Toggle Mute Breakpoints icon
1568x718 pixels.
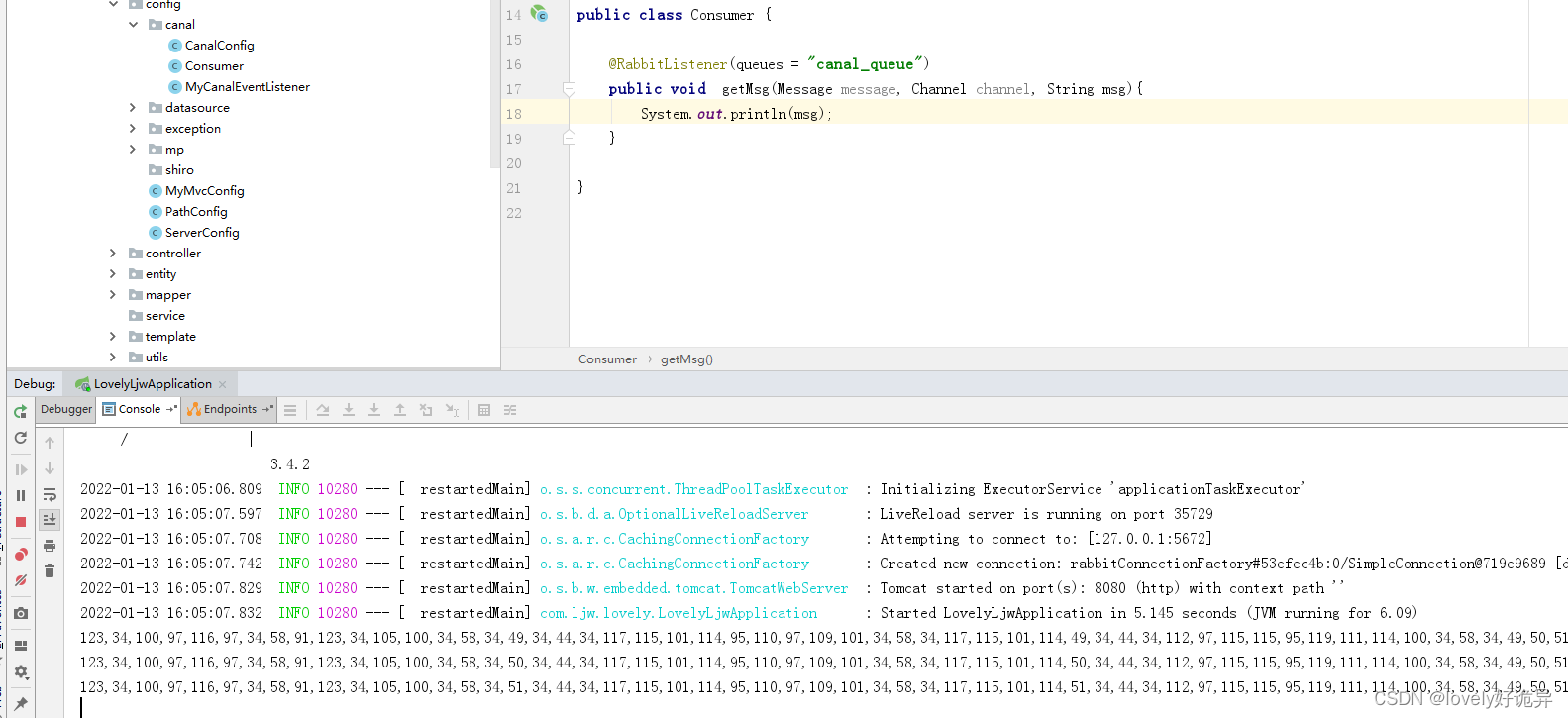(x=21, y=580)
